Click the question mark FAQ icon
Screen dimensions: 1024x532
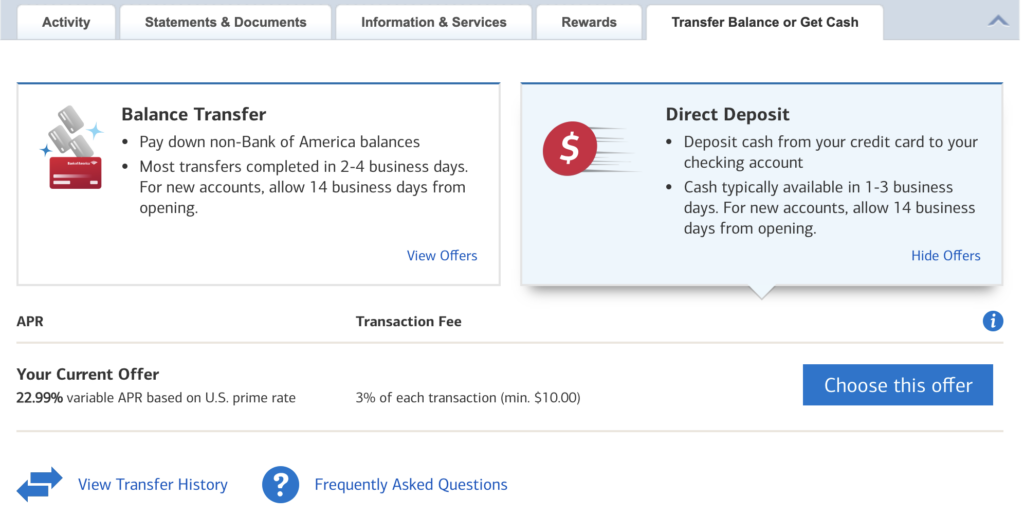point(281,484)
